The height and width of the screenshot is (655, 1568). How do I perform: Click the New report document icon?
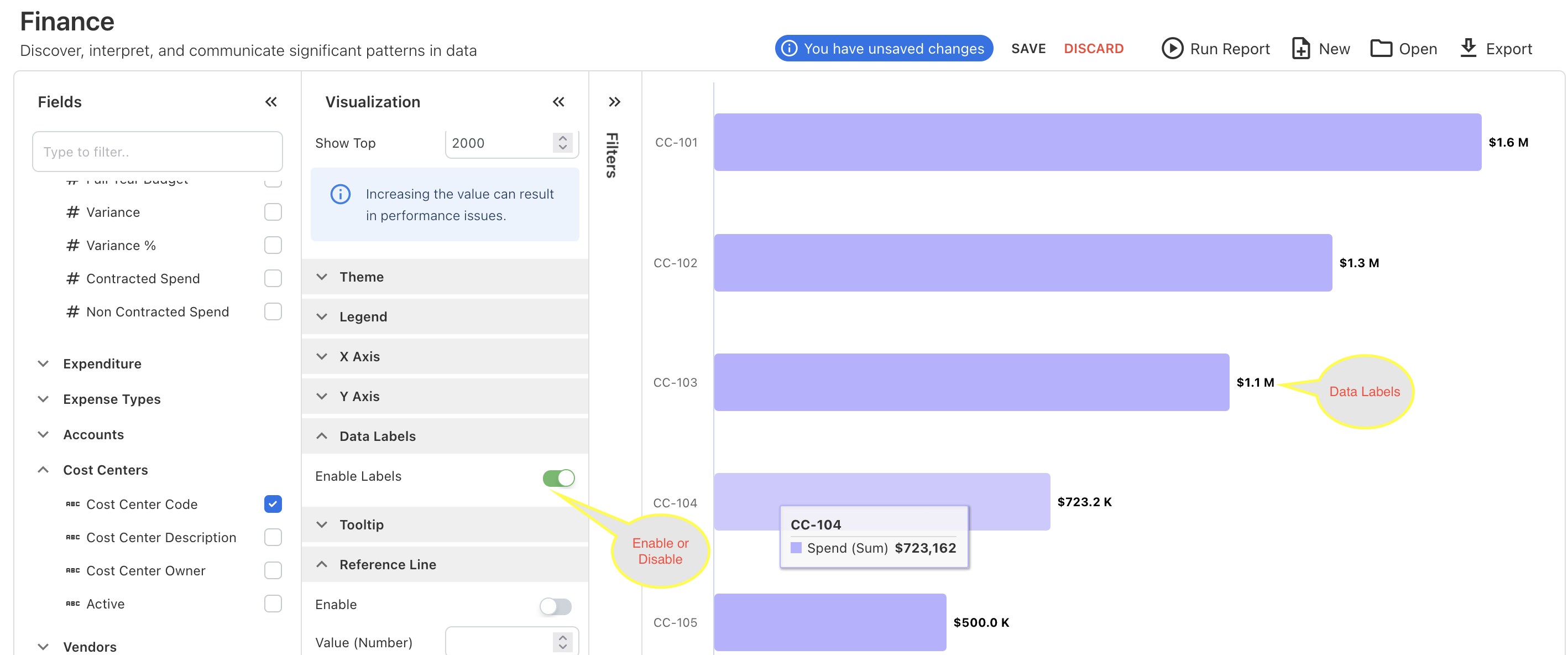tap(1300, 48)
